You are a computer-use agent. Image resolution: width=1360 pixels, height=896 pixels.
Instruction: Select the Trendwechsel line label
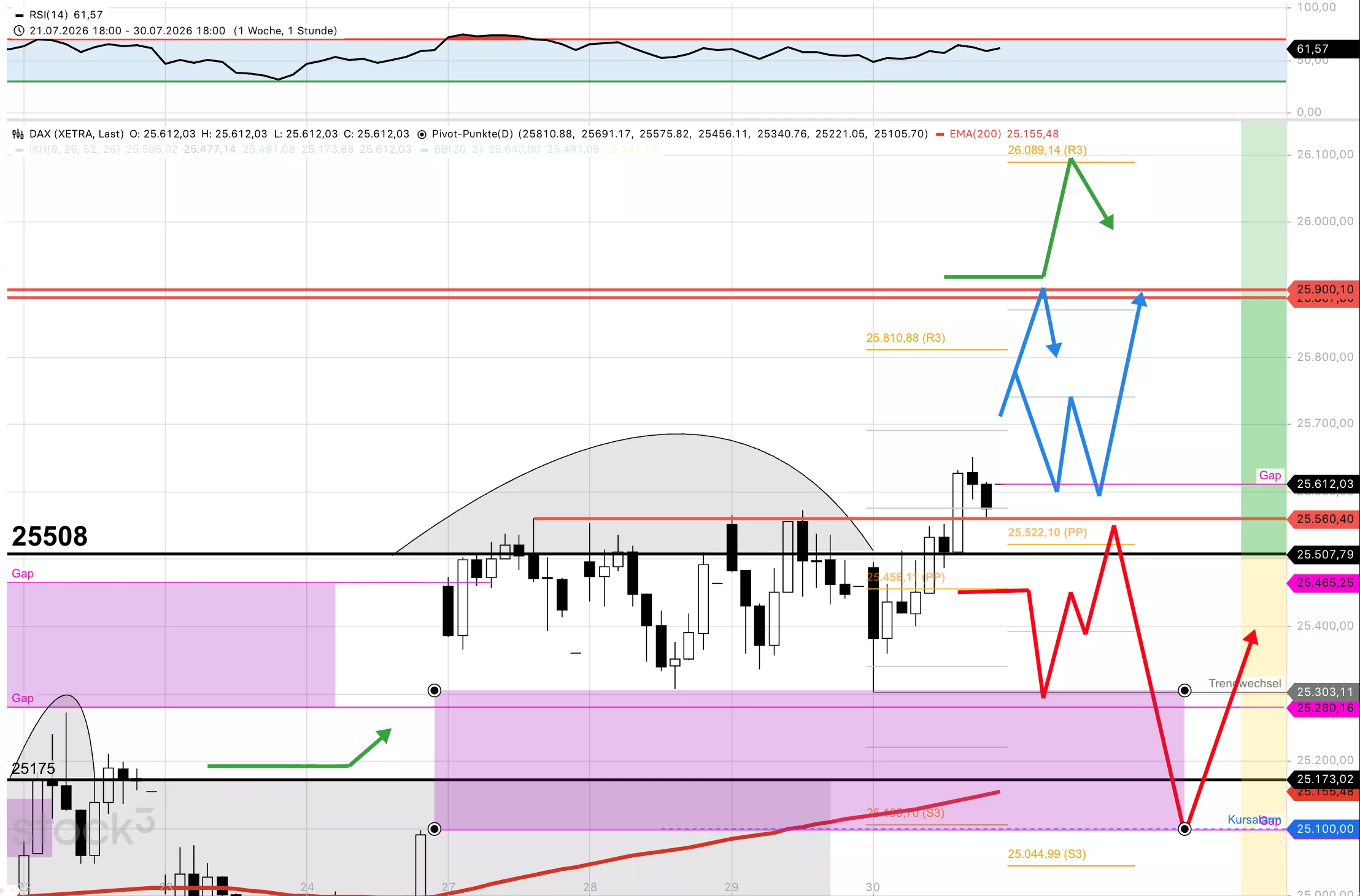1245,683
